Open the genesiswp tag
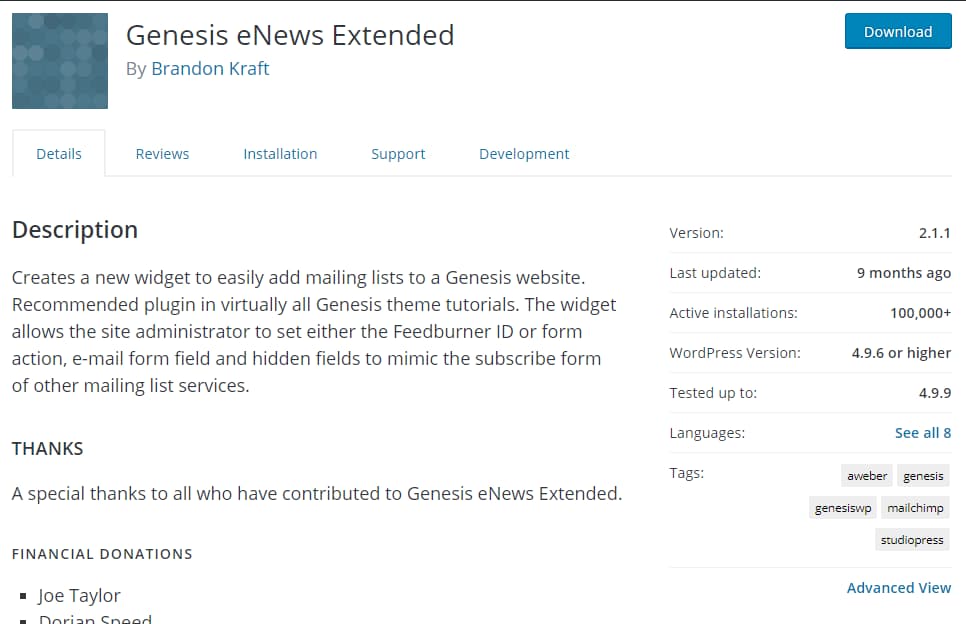 coord(842,507)
